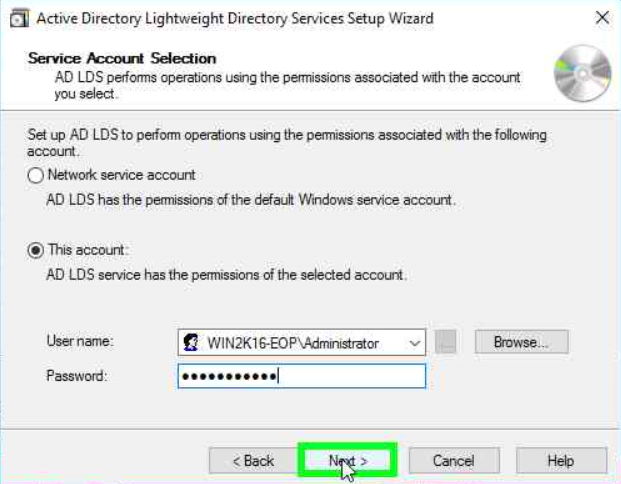
Task: Click the small ellipsis button beside User name
Action: (446, 343)
